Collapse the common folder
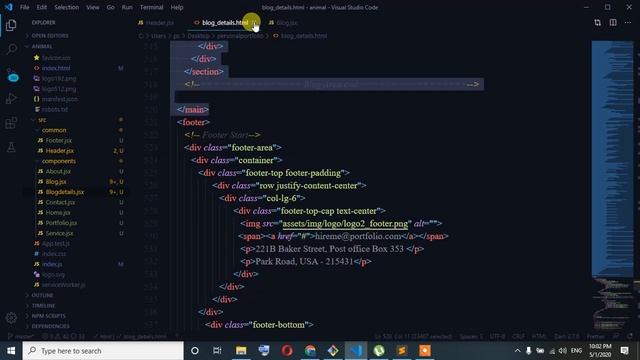 54,130
